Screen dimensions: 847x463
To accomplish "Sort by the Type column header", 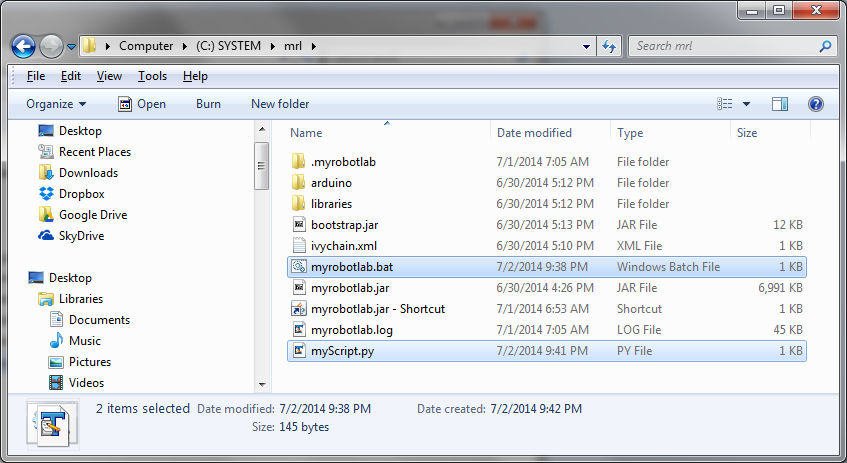I will point(630,133).
